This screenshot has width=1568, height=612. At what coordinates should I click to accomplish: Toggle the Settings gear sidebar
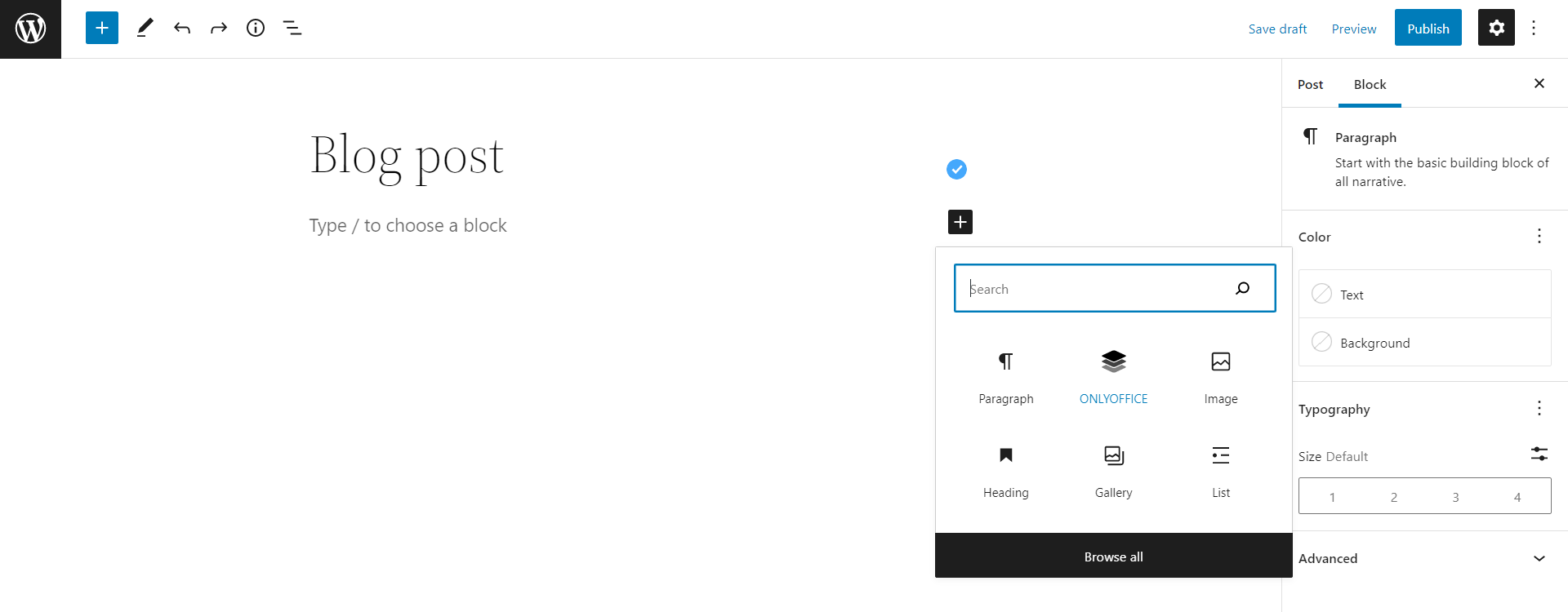[1495, 28]
